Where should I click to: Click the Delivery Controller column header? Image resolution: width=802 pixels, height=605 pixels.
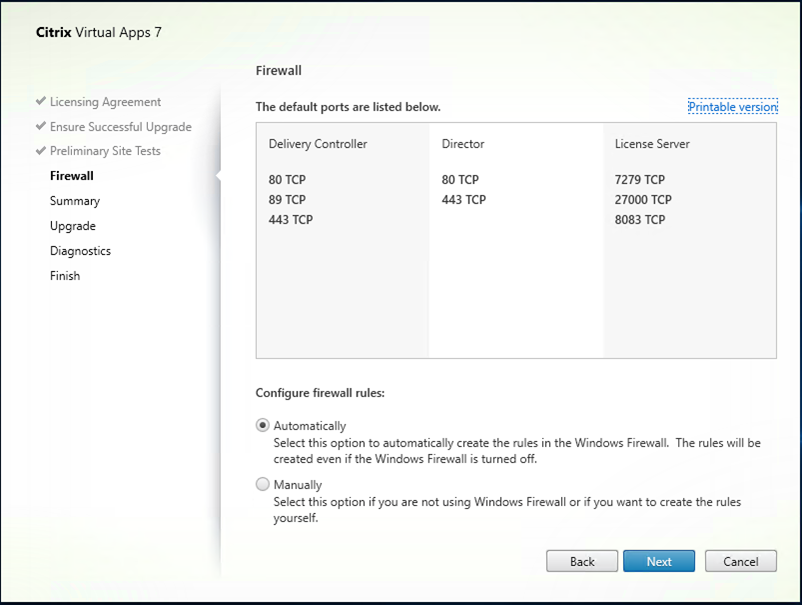(x=318, y=144)
